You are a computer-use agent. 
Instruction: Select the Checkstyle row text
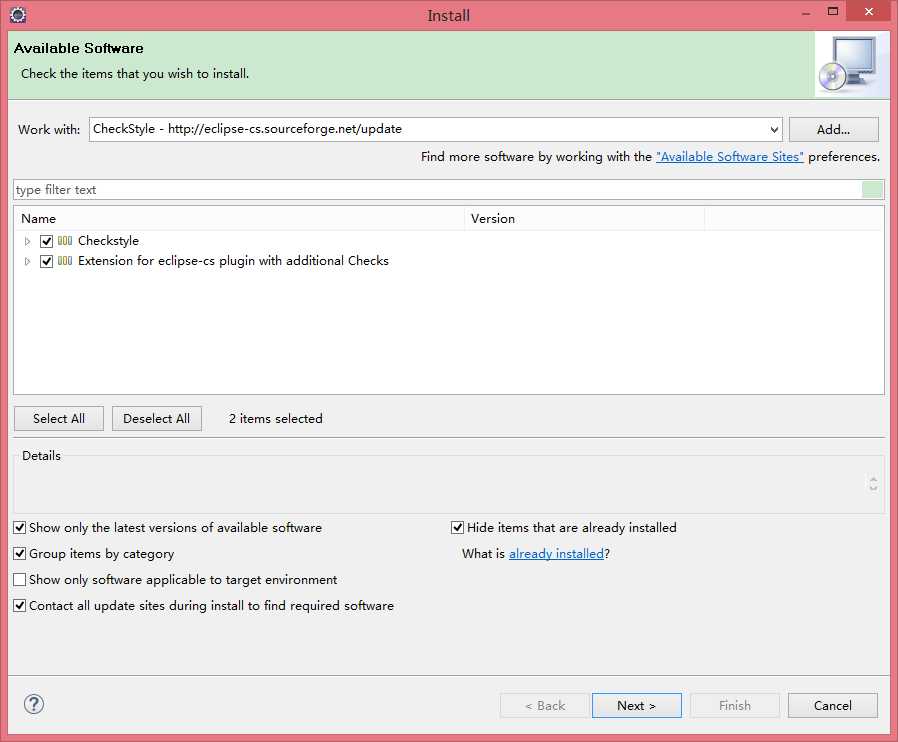click(x=108, y=241)
